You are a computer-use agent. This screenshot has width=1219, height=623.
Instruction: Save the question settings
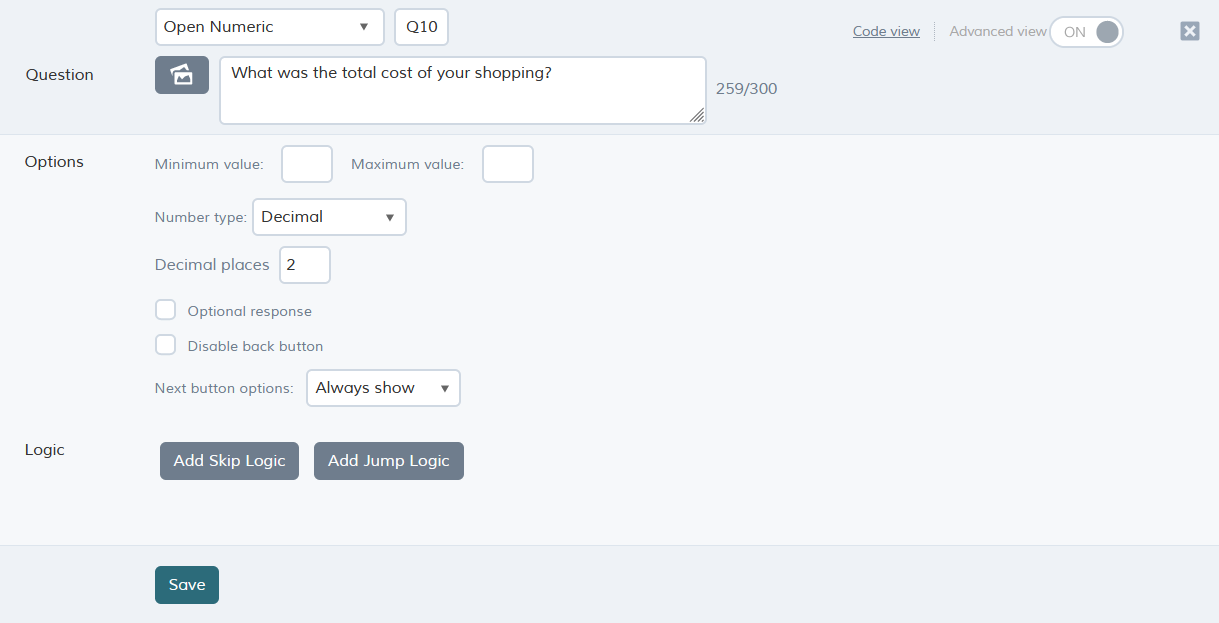[187, 585]
